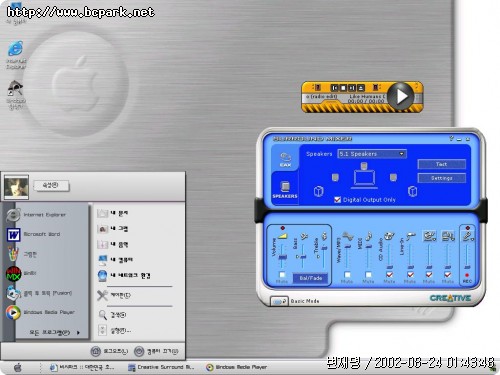Open 검색 search in the start menu
This screenshot has width=500, height=375.
[x=112, y=314]
